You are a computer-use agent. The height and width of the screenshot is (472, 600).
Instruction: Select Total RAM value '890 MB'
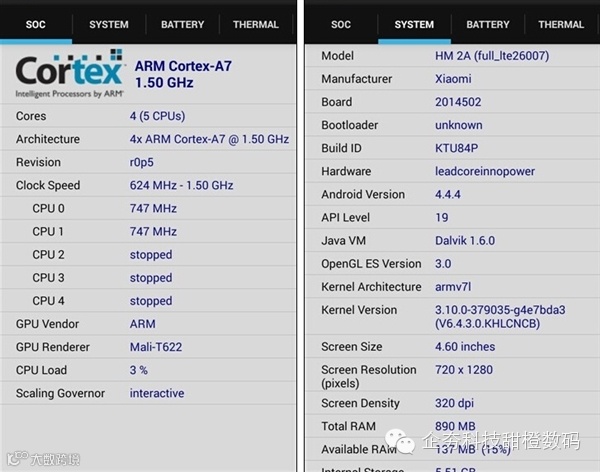[x=455, y=426]
